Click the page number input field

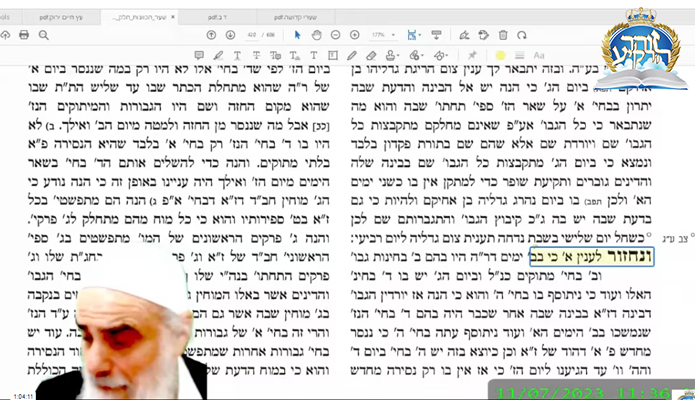253,34
